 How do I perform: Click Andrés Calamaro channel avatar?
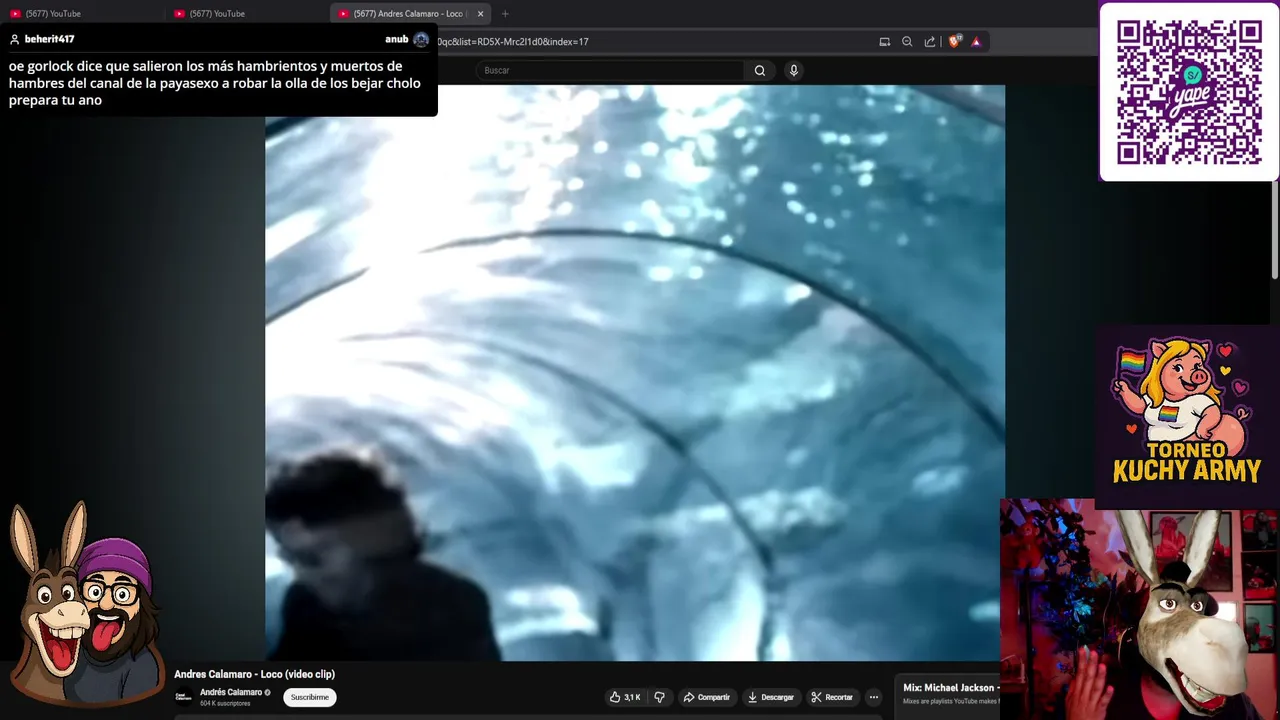pos(183,697)
